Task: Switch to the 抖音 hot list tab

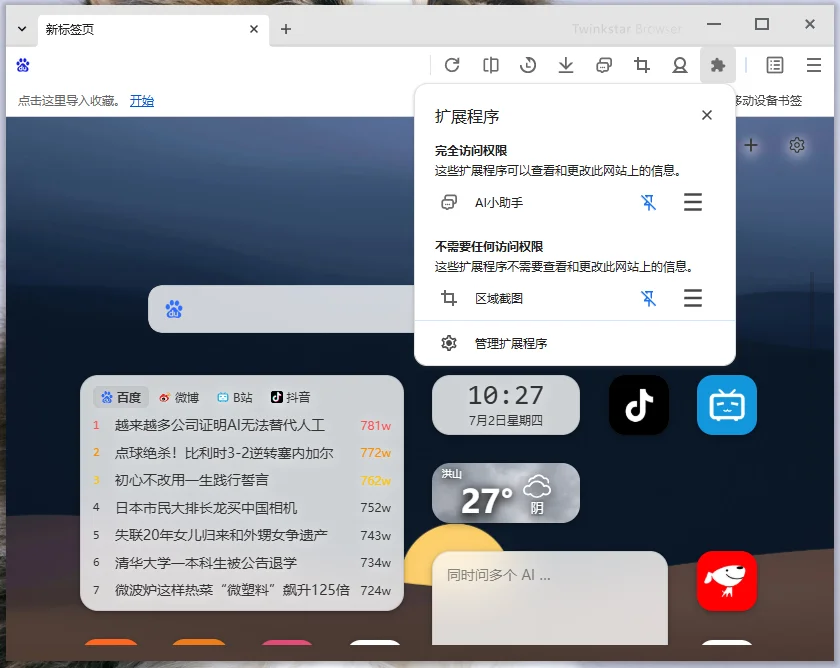Action: point(290,397)
